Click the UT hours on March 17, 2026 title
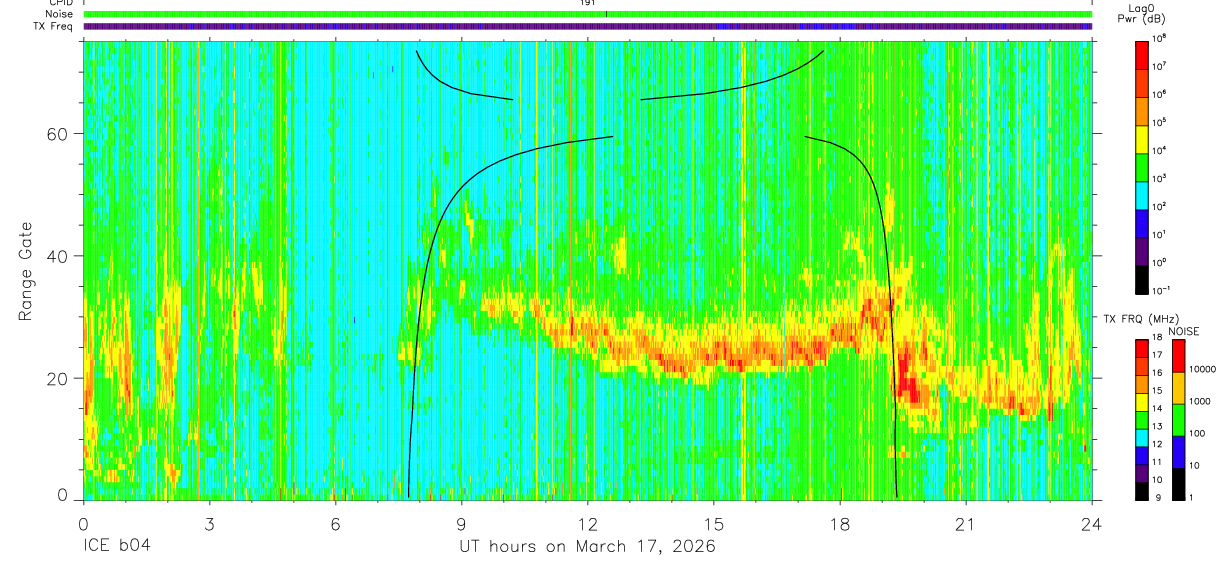This screenshot has height=567, width=1228. coord(586,547)
